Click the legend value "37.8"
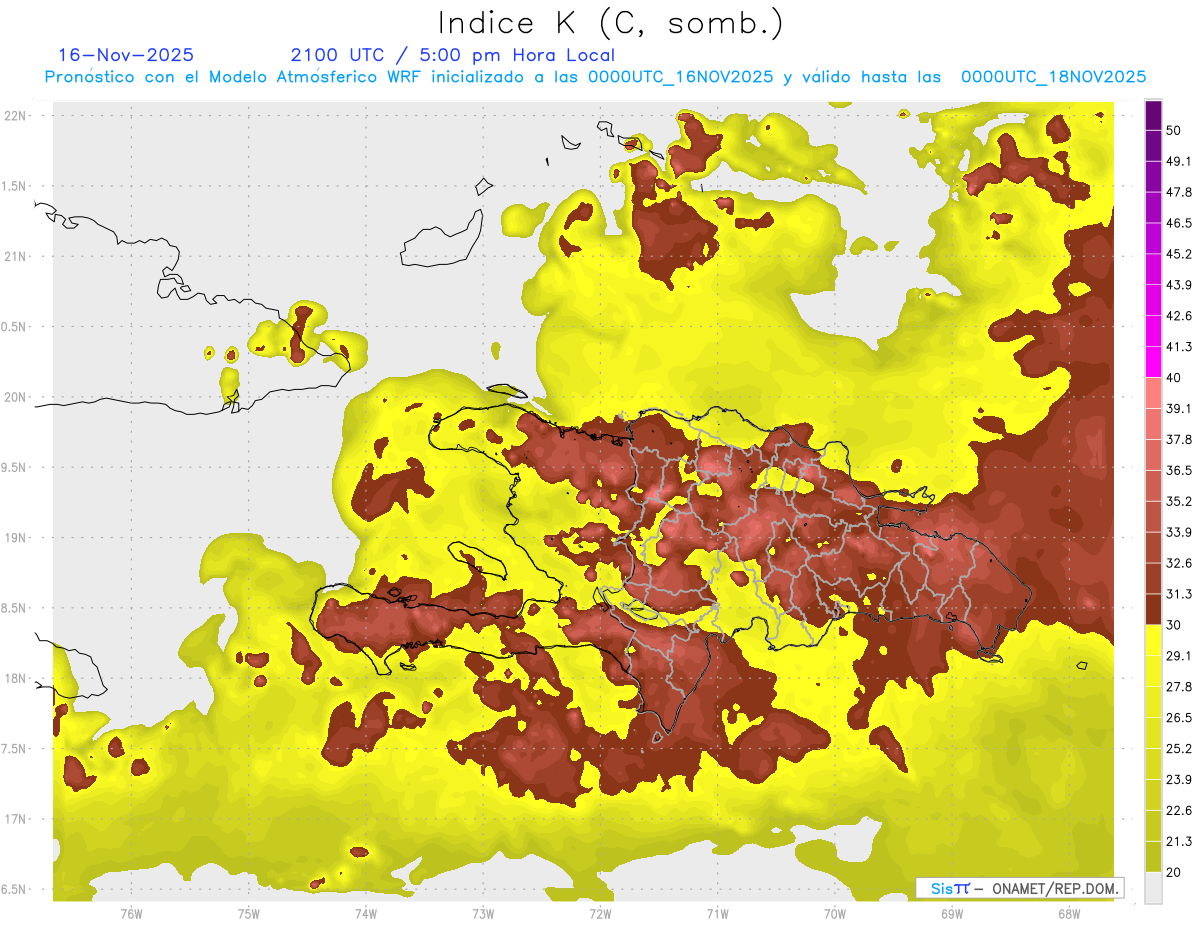 [1179, 439]
